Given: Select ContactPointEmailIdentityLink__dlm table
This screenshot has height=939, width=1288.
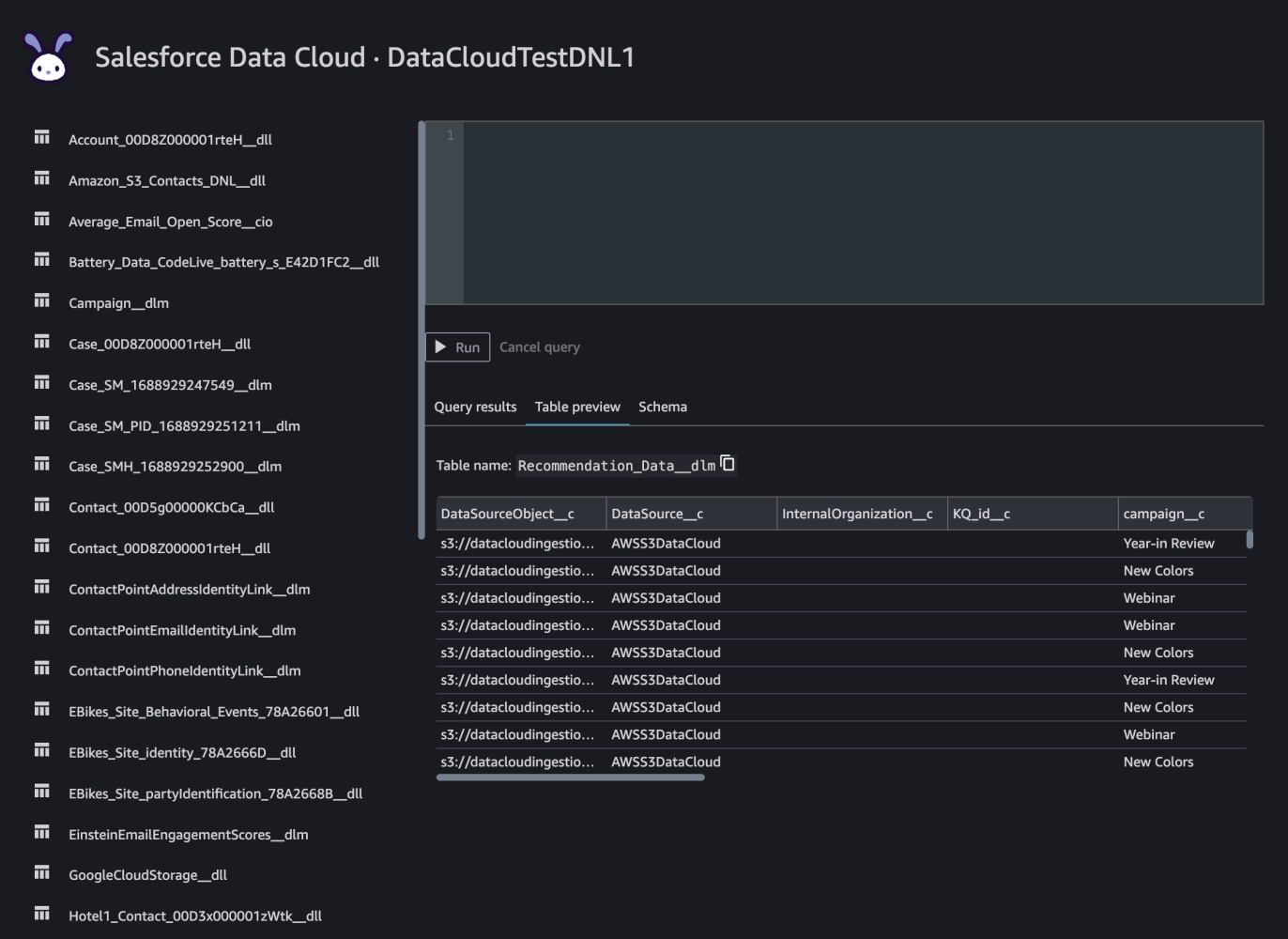Looking at the screenshot, I should tap(182, 630).
